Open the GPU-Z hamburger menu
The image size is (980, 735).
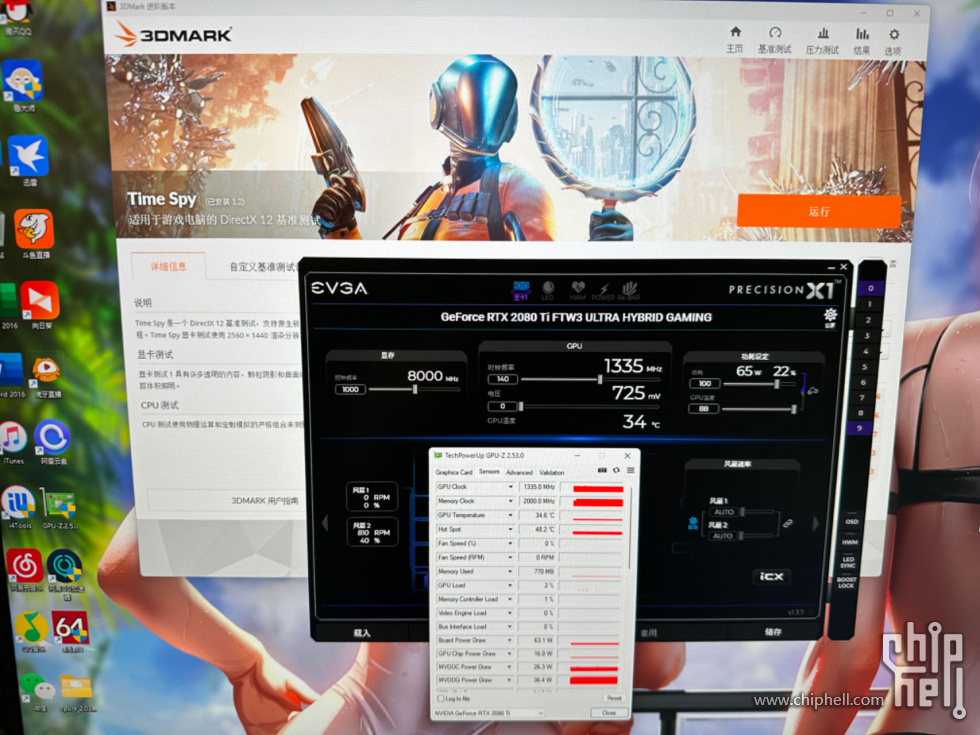[x=630, y=471]
